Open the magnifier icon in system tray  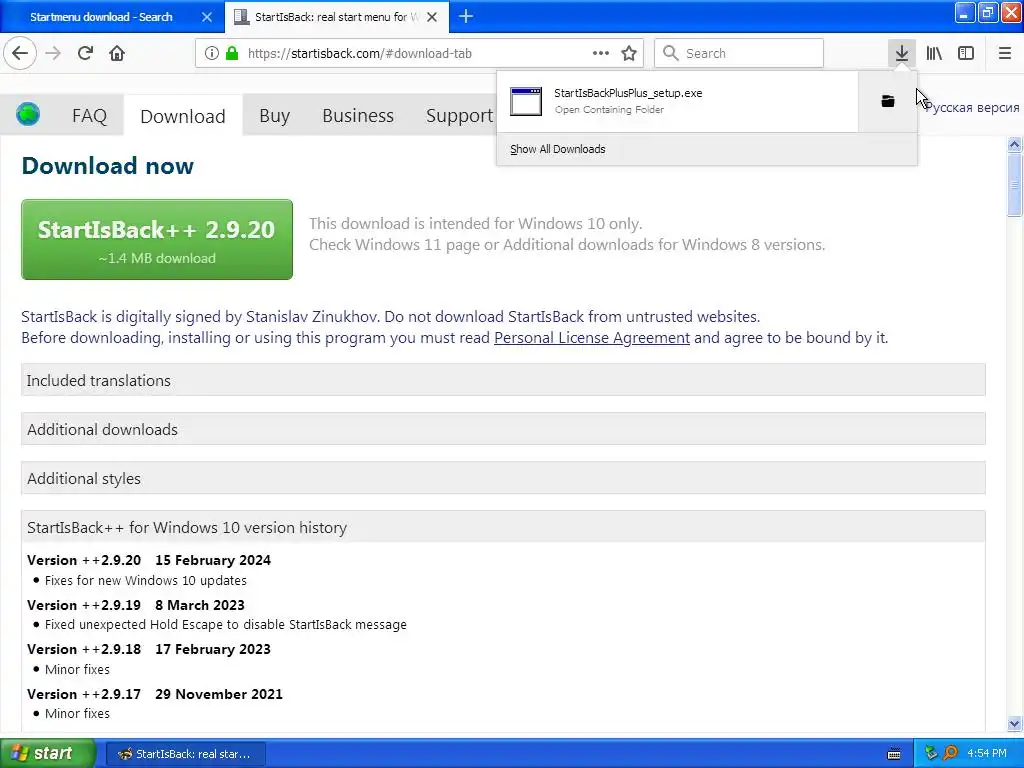coord(950,753)
